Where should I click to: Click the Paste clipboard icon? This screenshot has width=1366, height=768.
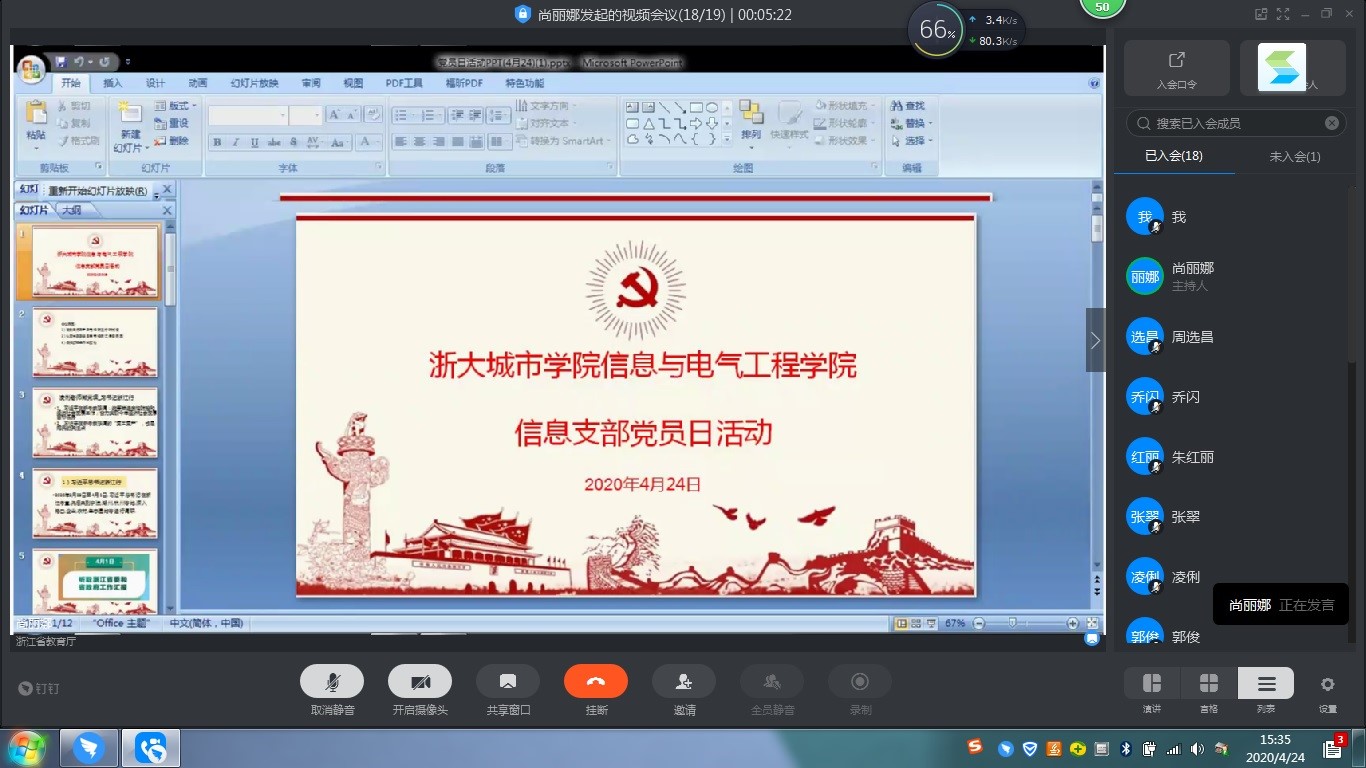tap(36, 113)
